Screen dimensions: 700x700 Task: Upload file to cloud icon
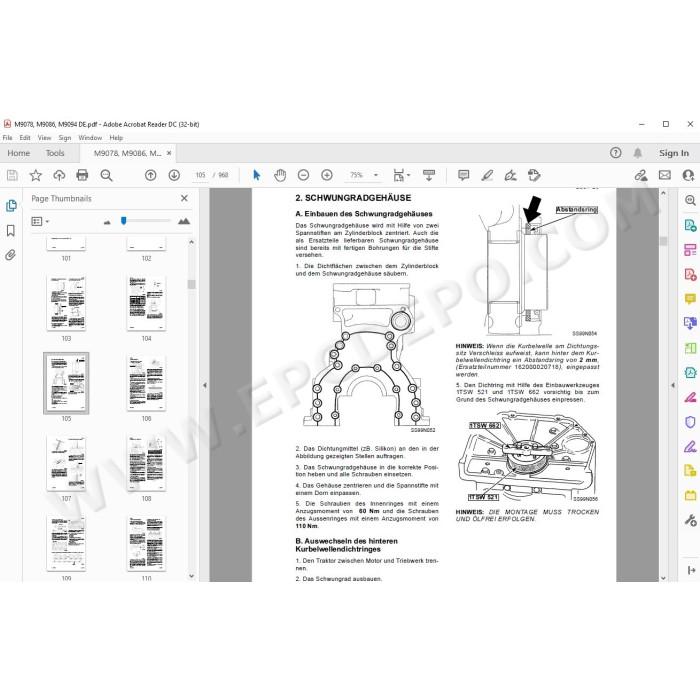59,175
